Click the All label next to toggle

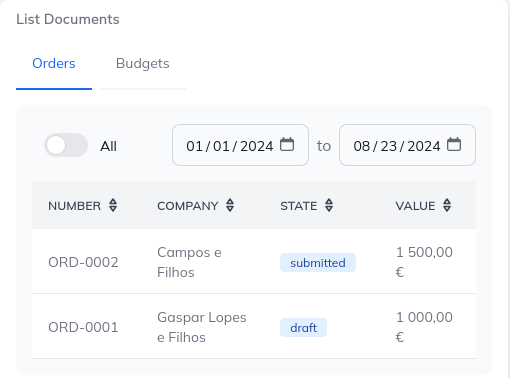[108, 146]
